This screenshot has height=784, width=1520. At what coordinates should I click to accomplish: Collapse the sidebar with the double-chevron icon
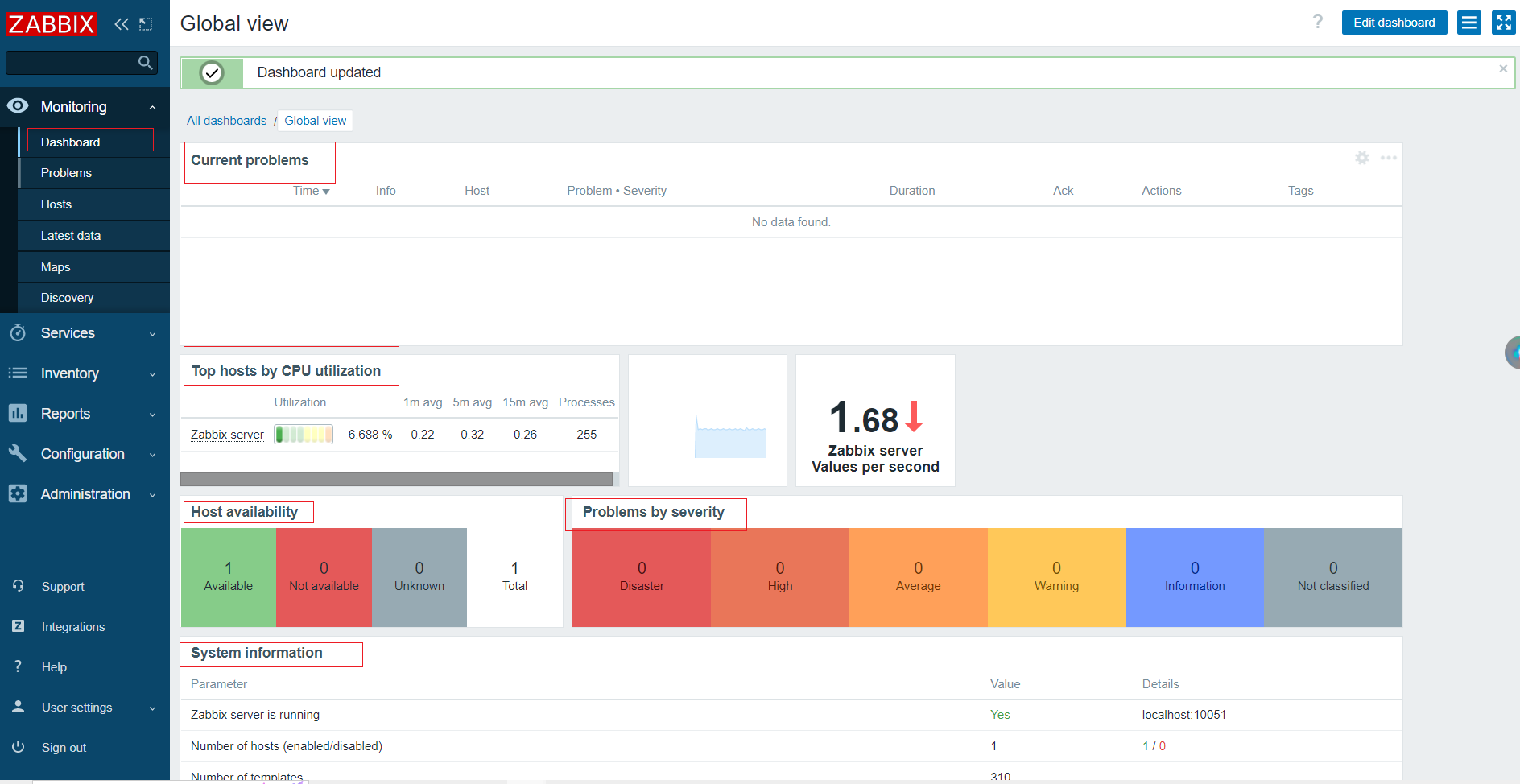[122, 24]
